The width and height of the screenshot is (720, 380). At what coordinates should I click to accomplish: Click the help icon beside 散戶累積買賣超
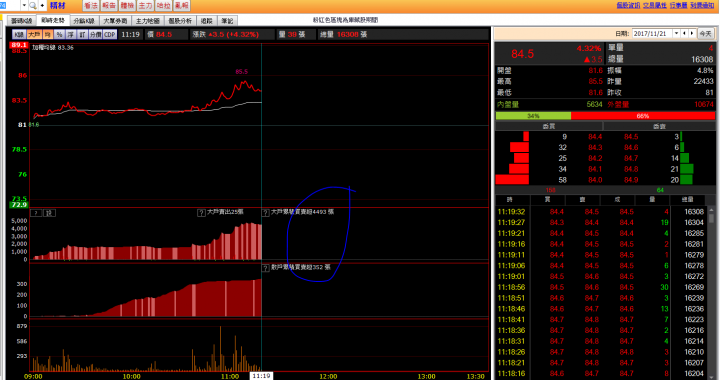point(265,268)
